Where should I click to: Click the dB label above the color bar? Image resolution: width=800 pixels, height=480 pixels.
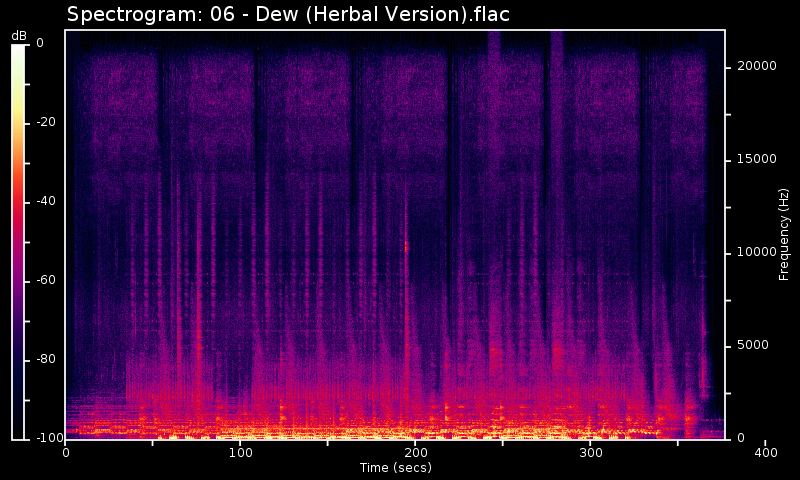(19, 36)
